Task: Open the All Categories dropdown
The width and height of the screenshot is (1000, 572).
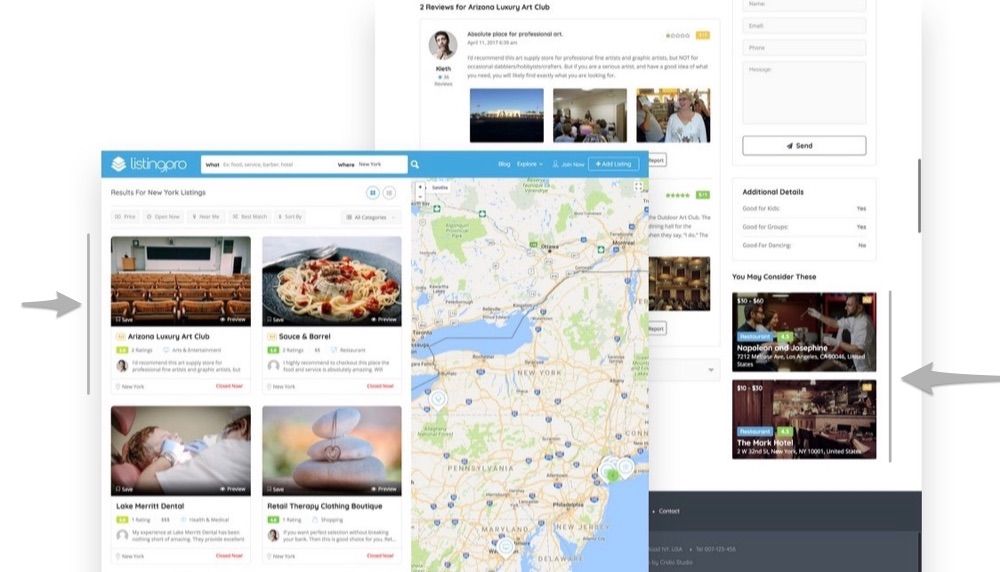Action: click(x=371, y=217)
